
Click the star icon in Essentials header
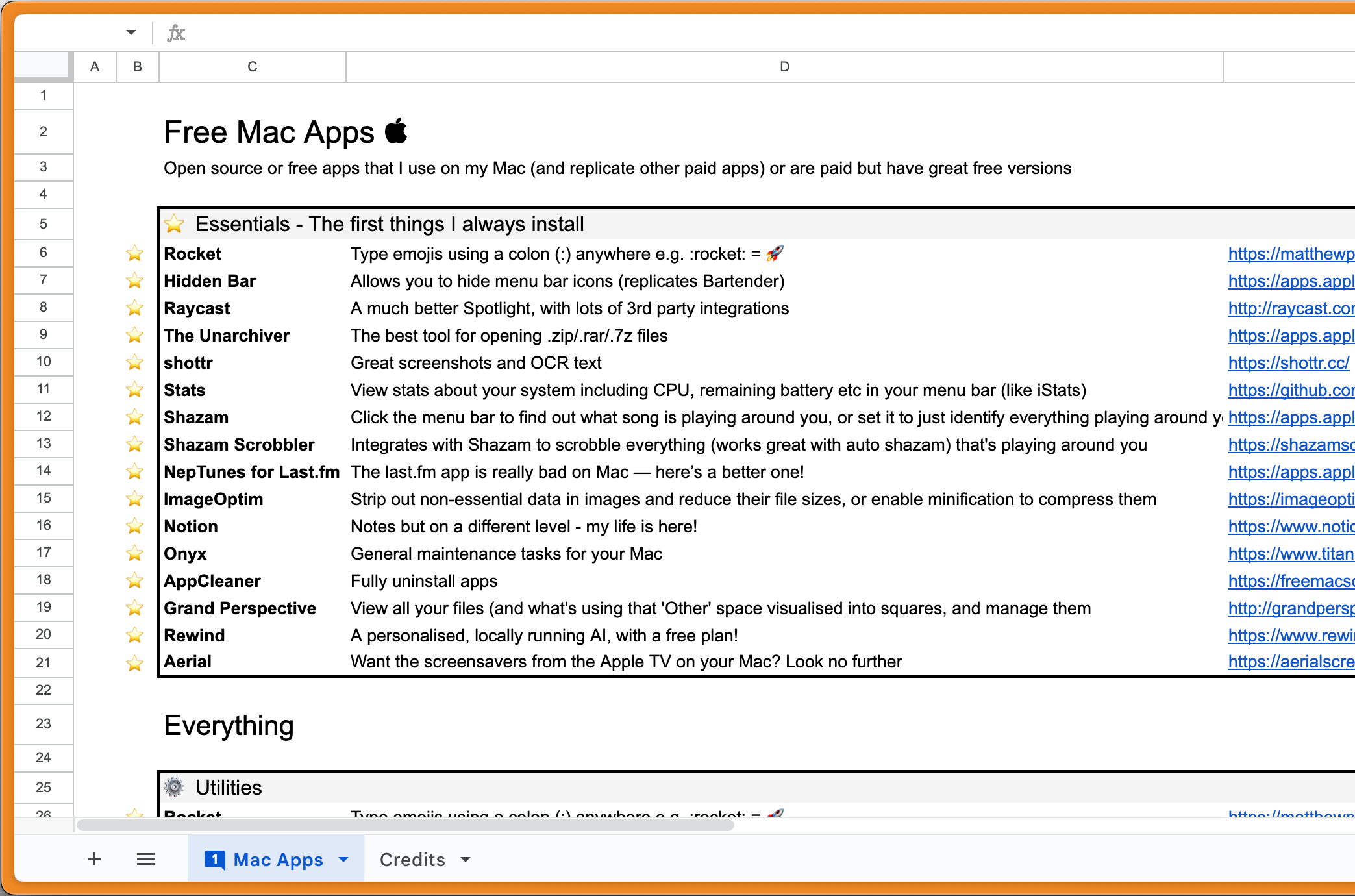coord(175,224)
